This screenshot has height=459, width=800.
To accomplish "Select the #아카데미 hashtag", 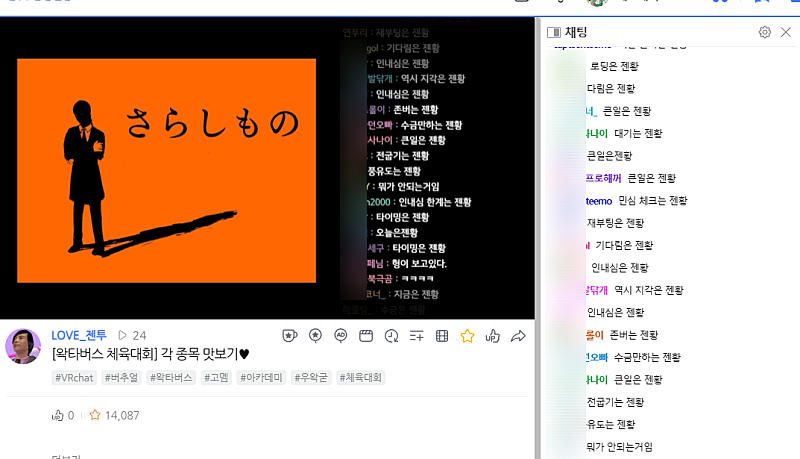I will click(x=261, y=377).
